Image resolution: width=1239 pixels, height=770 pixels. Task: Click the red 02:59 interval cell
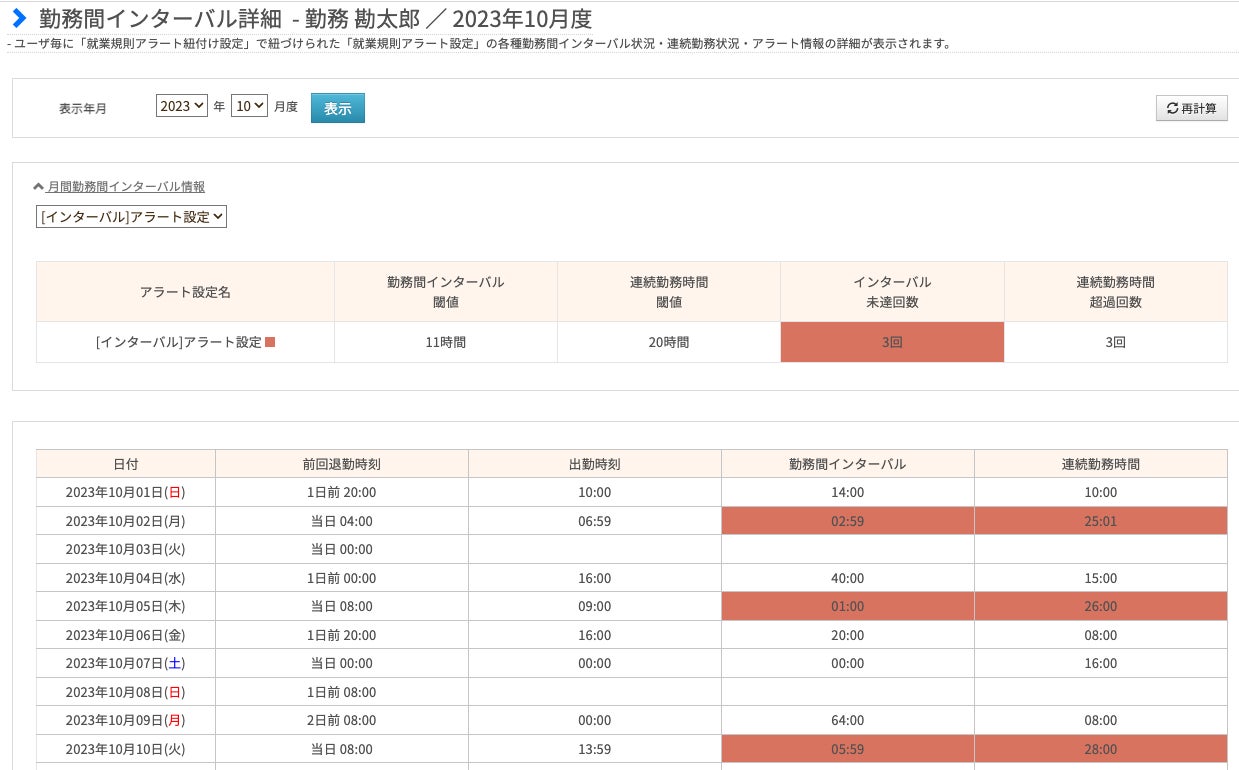pos(847,521)
